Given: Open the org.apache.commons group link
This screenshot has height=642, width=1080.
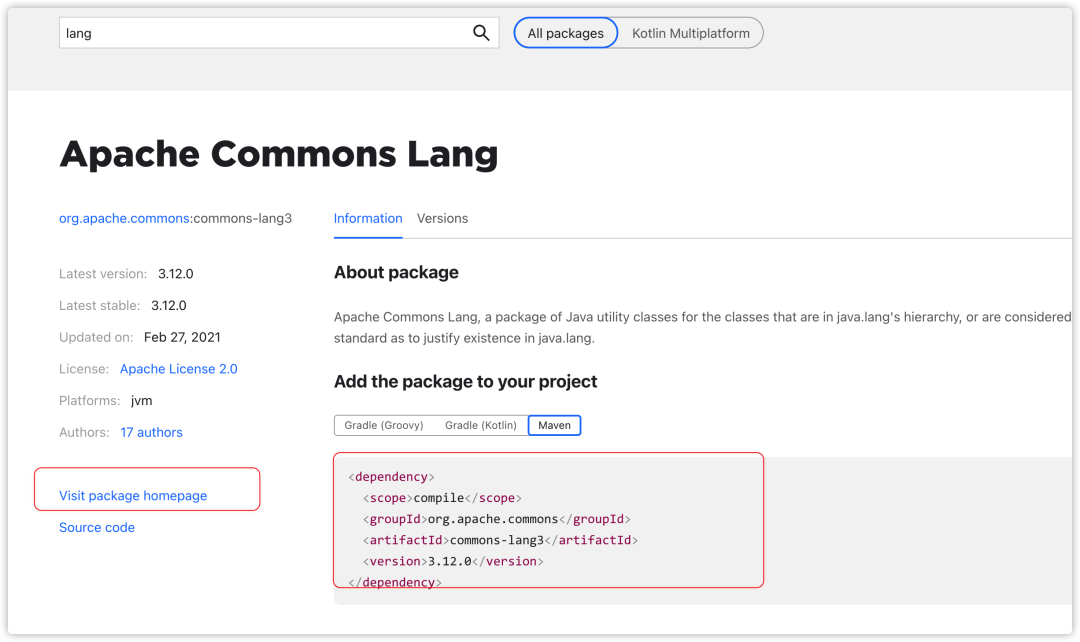Looking at the screenshot, I should (124, 218).
